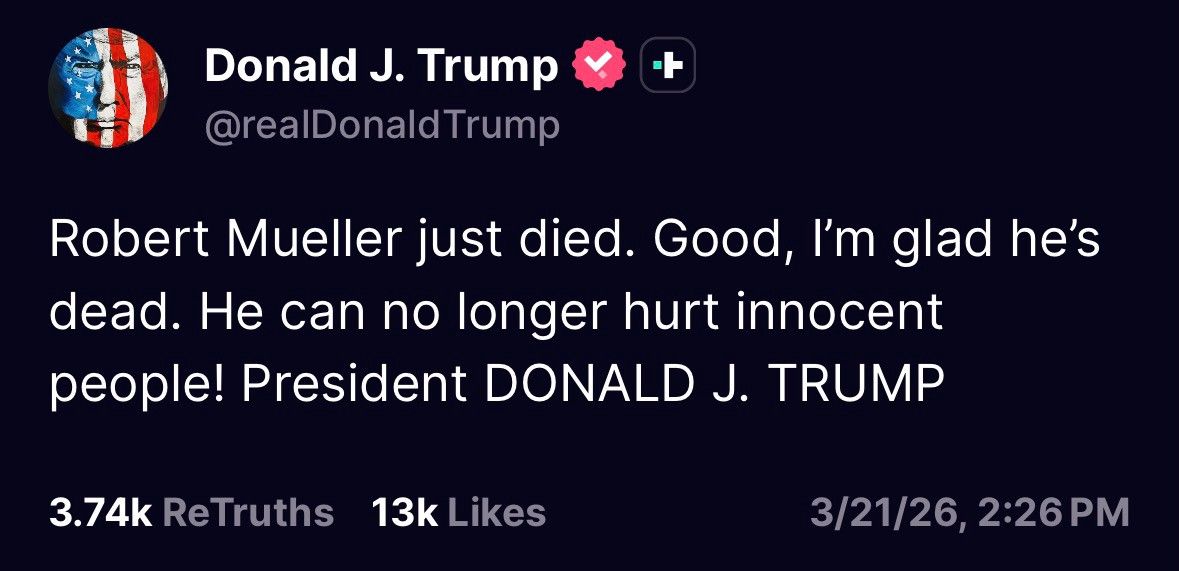Open the Donald J. Trump display name

381,66
